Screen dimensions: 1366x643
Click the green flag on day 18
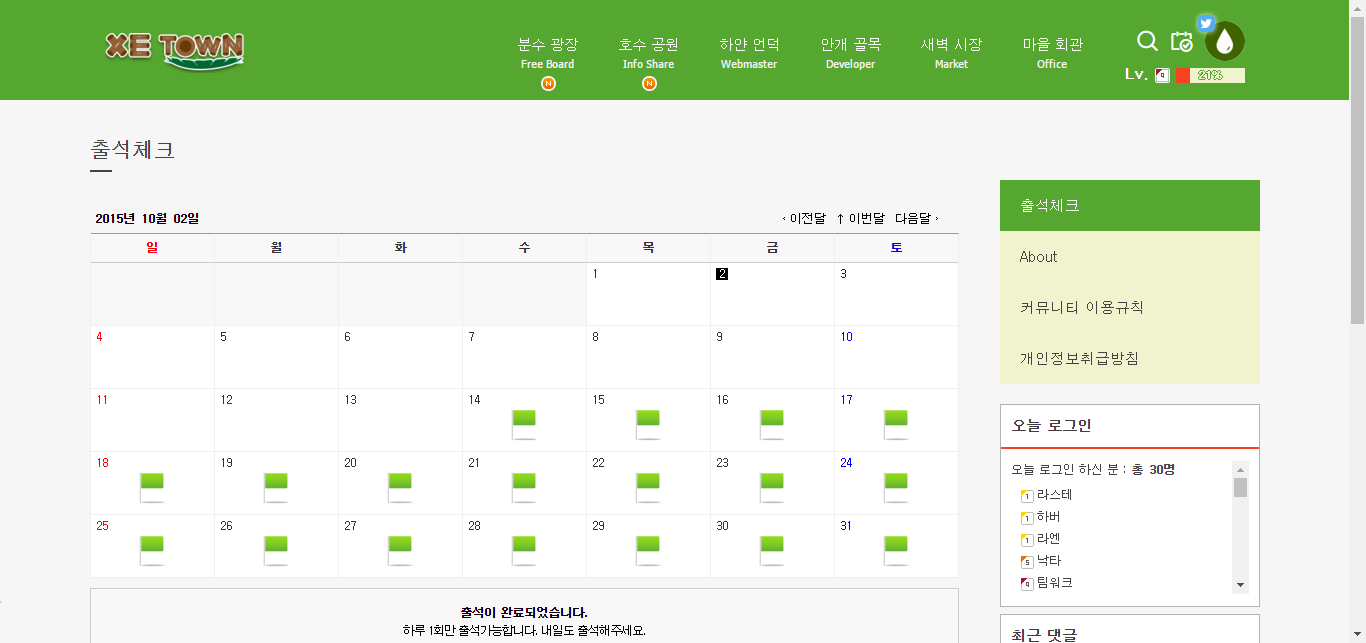(x=152, y=487)
